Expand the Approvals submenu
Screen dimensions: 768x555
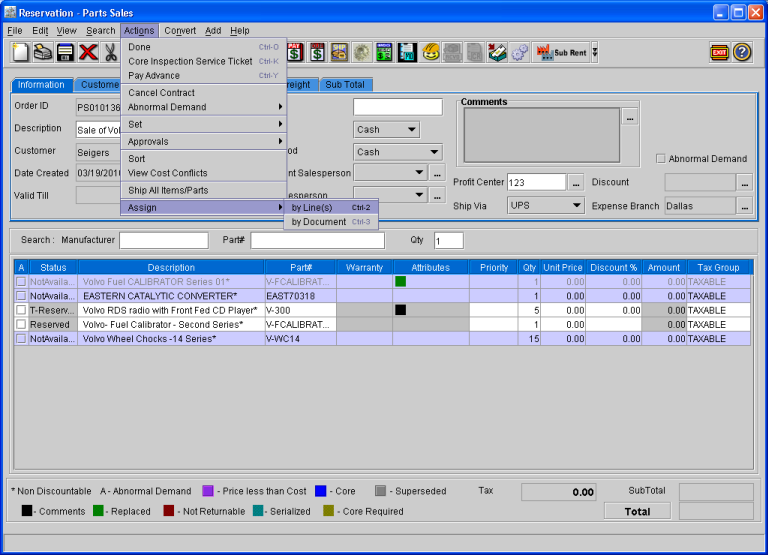204,142
